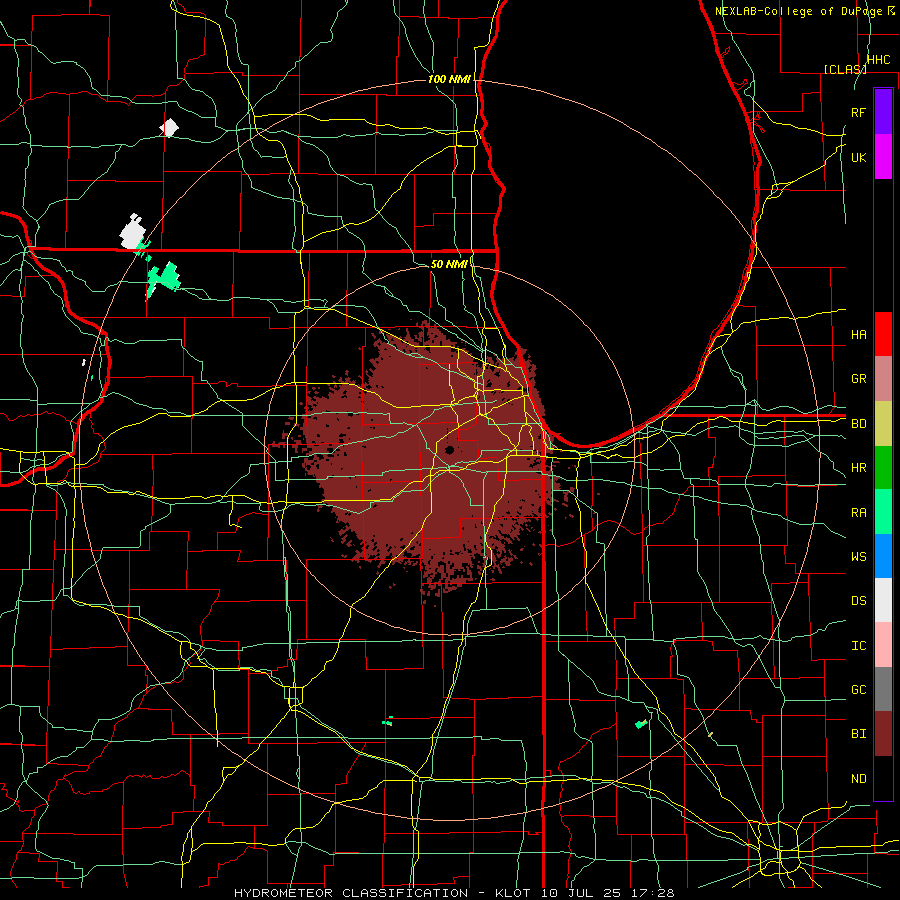
Task: Click the white DS legend swatch
Action: 883,600
